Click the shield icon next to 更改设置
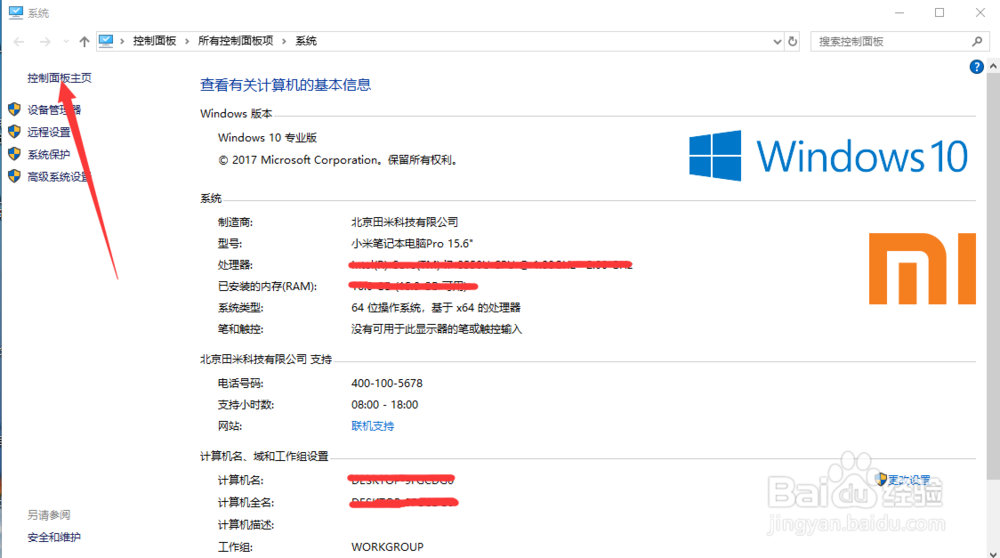Image resolution: width=1000 pixels, height=558 pixels. (881, 479)
